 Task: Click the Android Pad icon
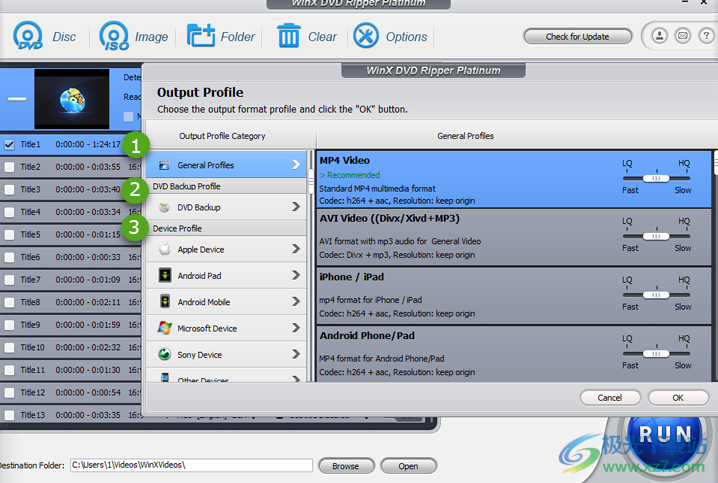point(165,275)
